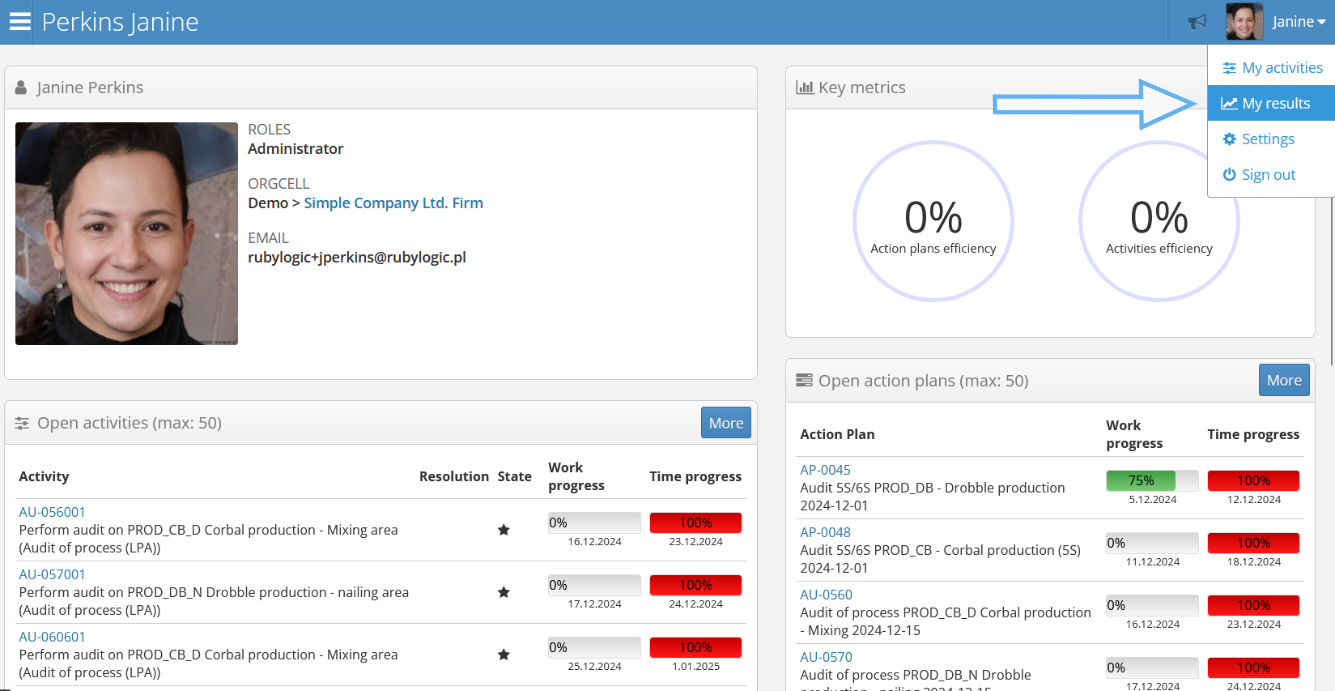1335x691 pixels.
Task: Click the Simple Company Ltd. Firm link
Action: tap(393, 203)
